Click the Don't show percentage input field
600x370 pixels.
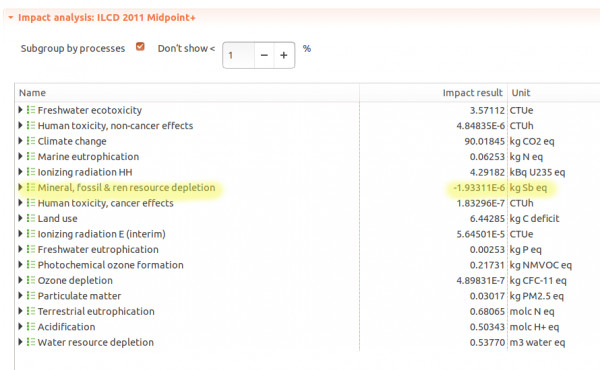pyautogui.click(x=238, y=55)
